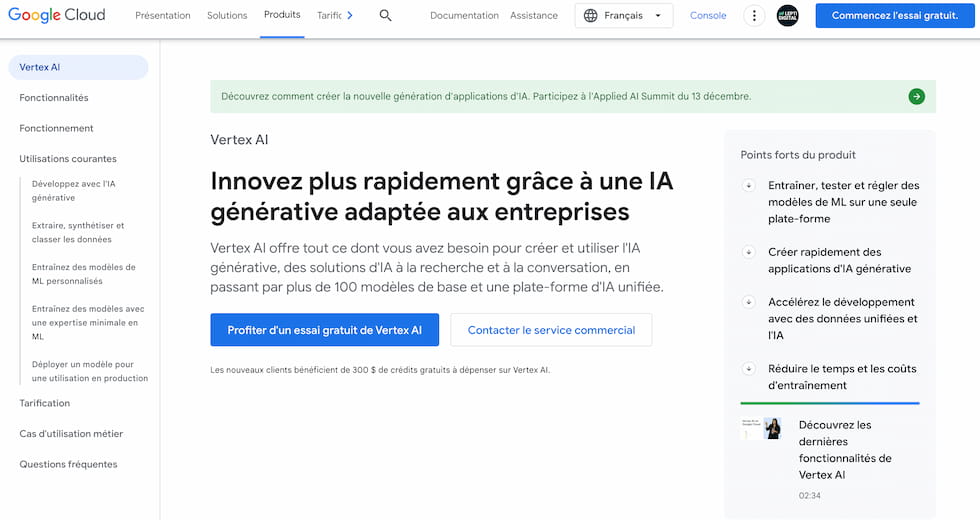Open the Applied AI Summit banner text

click(486, 96)
